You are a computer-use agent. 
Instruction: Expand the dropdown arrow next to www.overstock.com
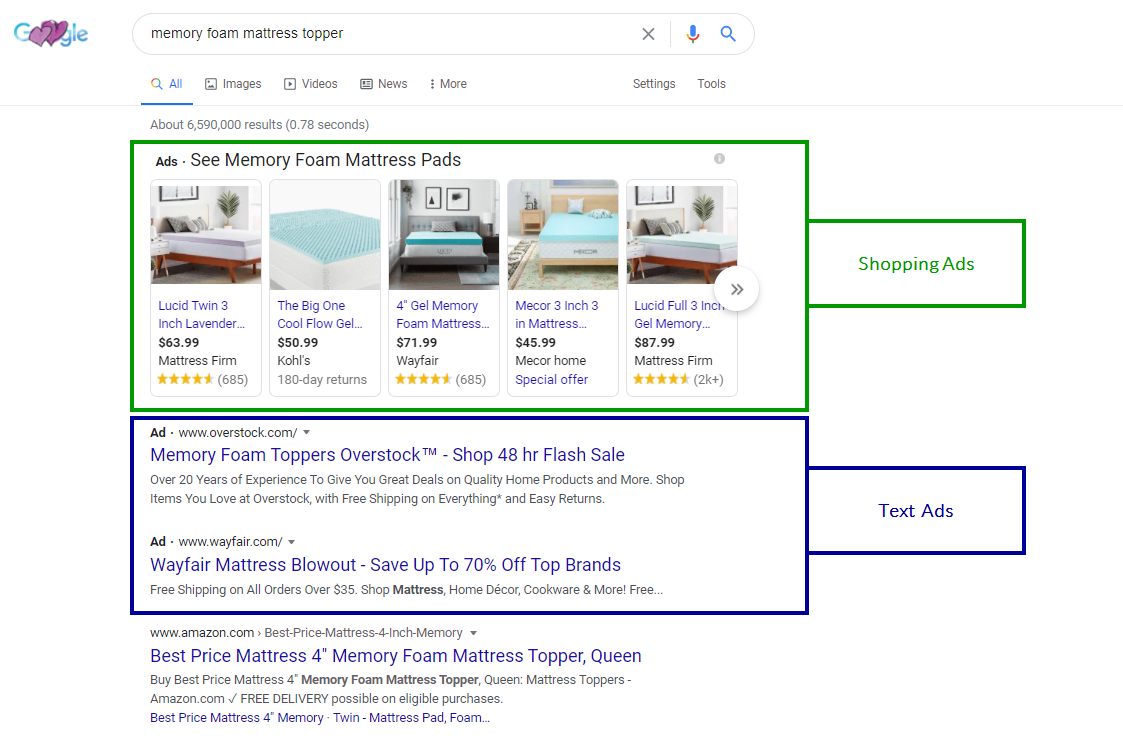[307, 433]
